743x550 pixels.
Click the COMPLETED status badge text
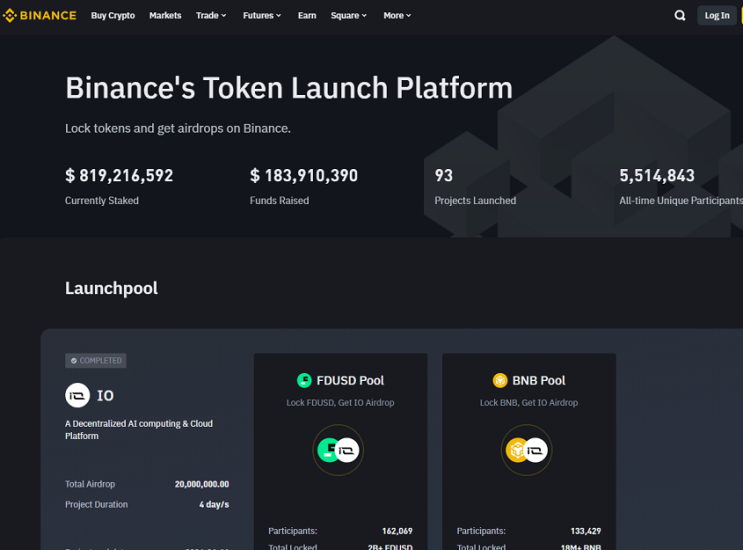point(100,361)
